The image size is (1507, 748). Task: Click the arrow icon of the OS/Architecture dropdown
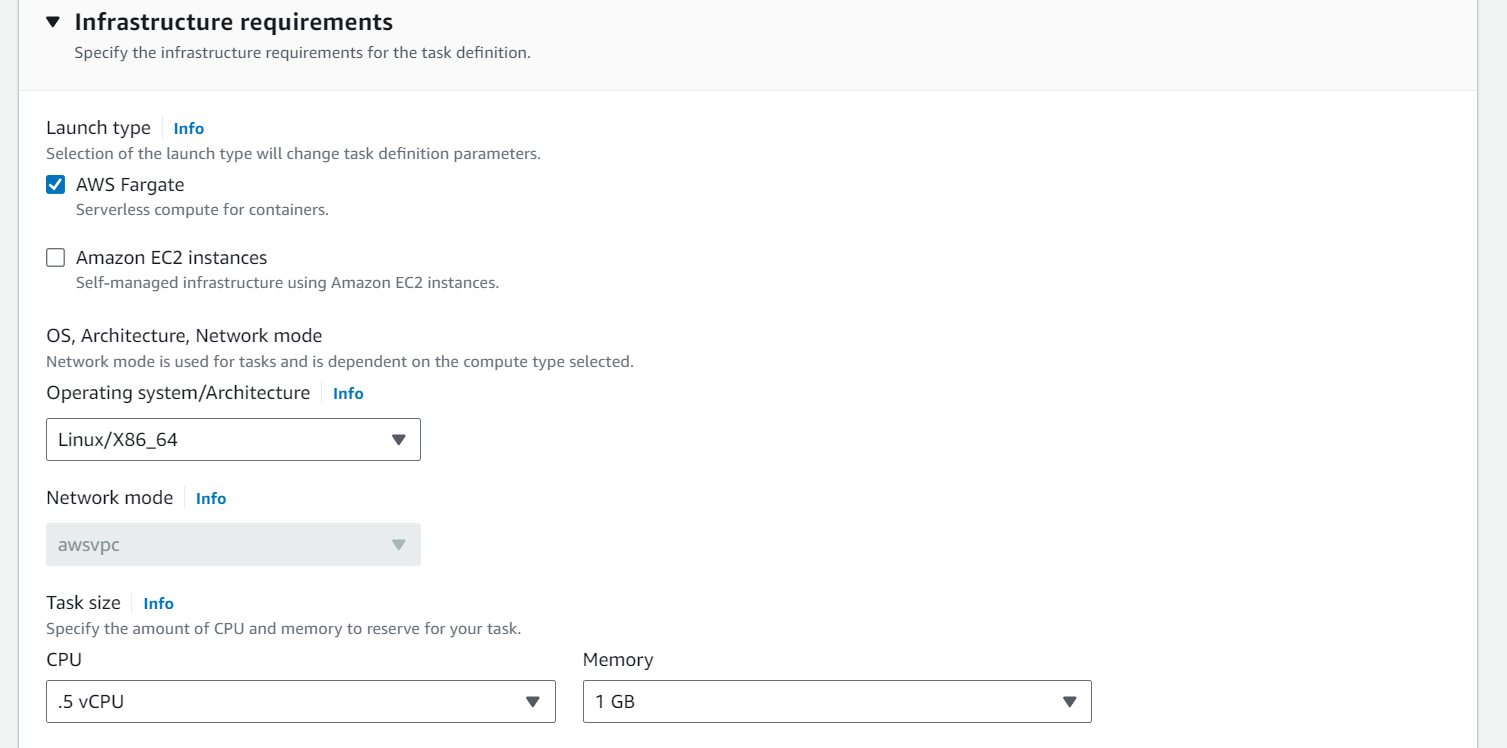tap(398, 439)
